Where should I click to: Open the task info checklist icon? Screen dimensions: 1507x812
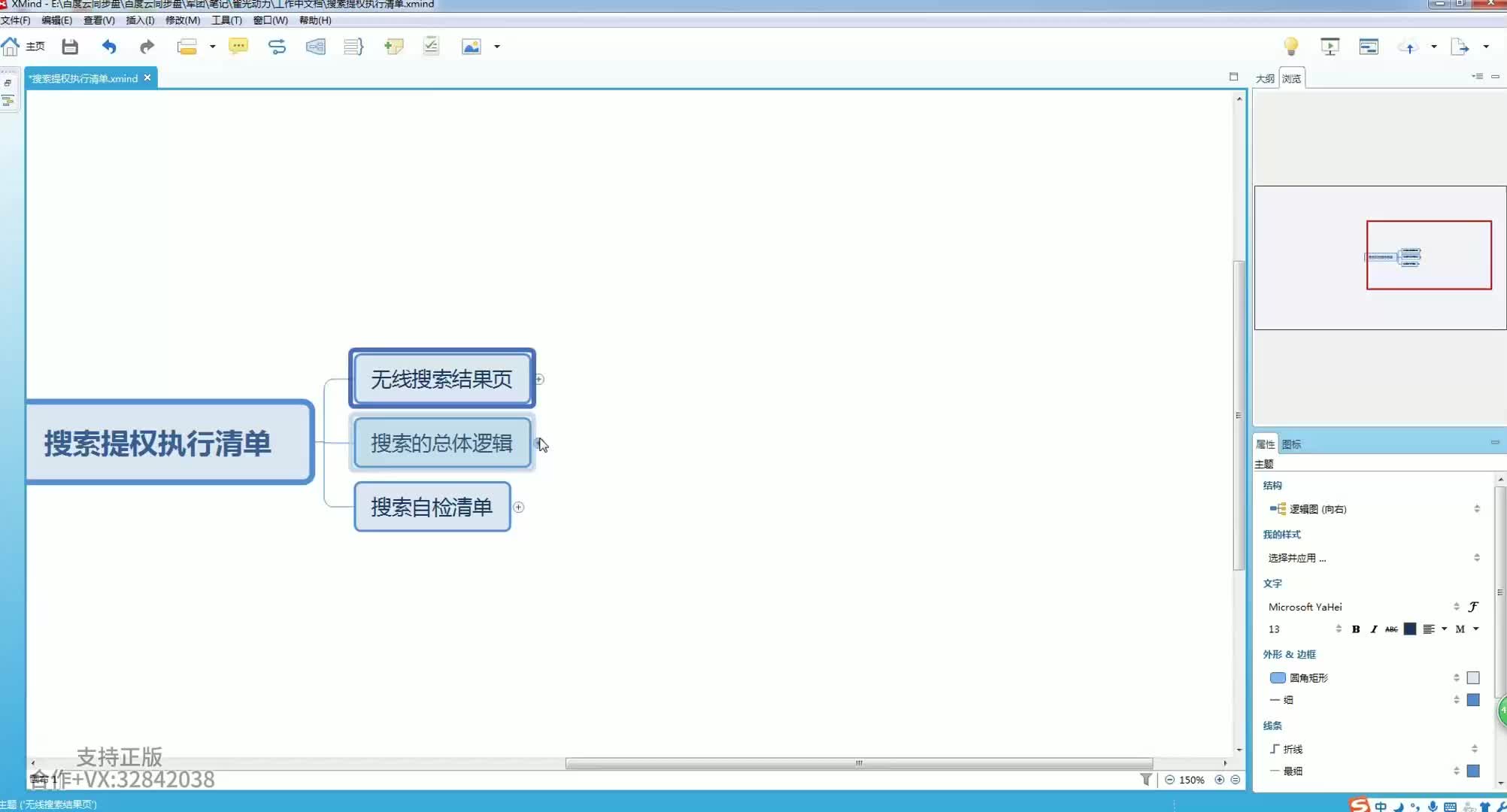click(431, 46)
